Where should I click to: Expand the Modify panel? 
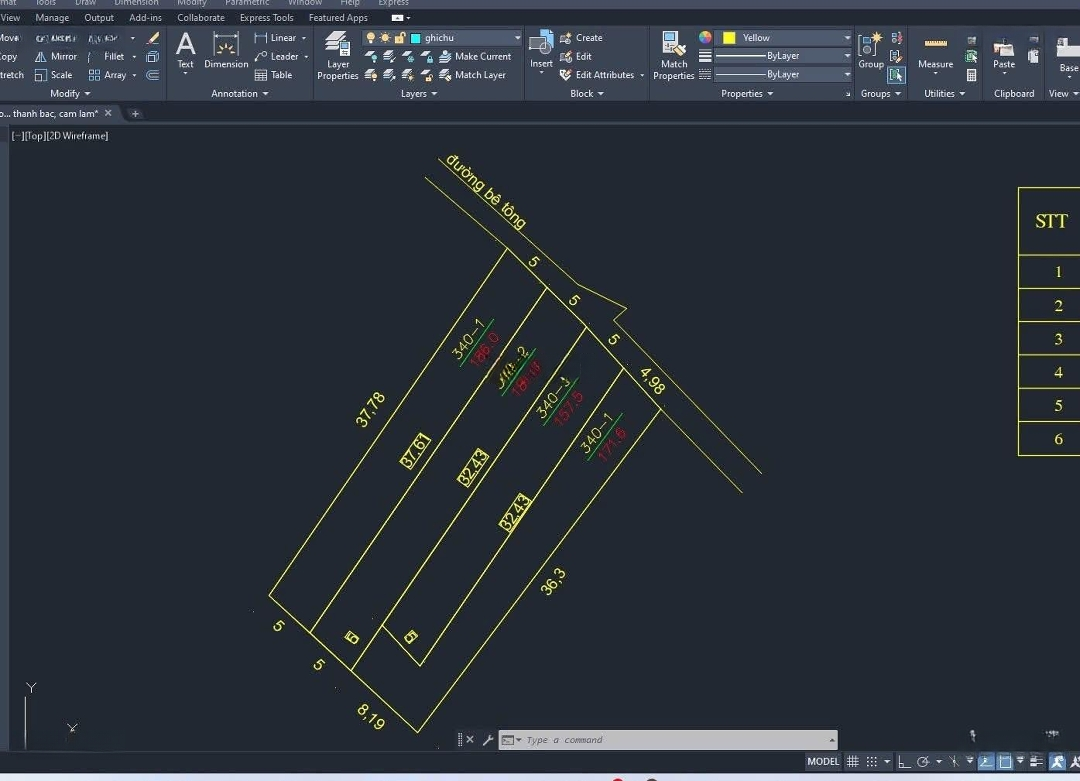pyautogui.click(x=70, y=94)
